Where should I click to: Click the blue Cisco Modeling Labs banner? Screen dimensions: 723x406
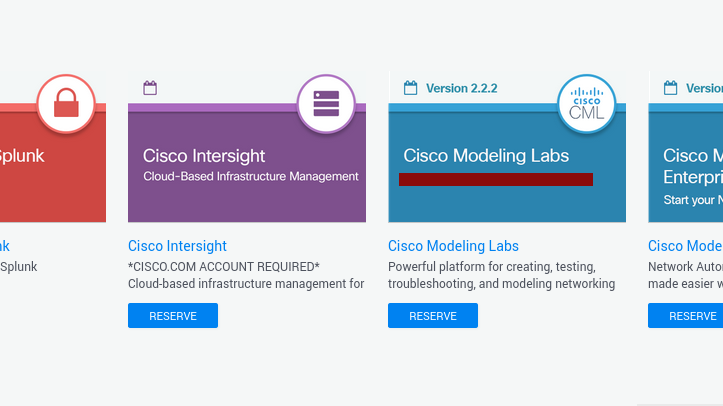click(x=507, y=163)
